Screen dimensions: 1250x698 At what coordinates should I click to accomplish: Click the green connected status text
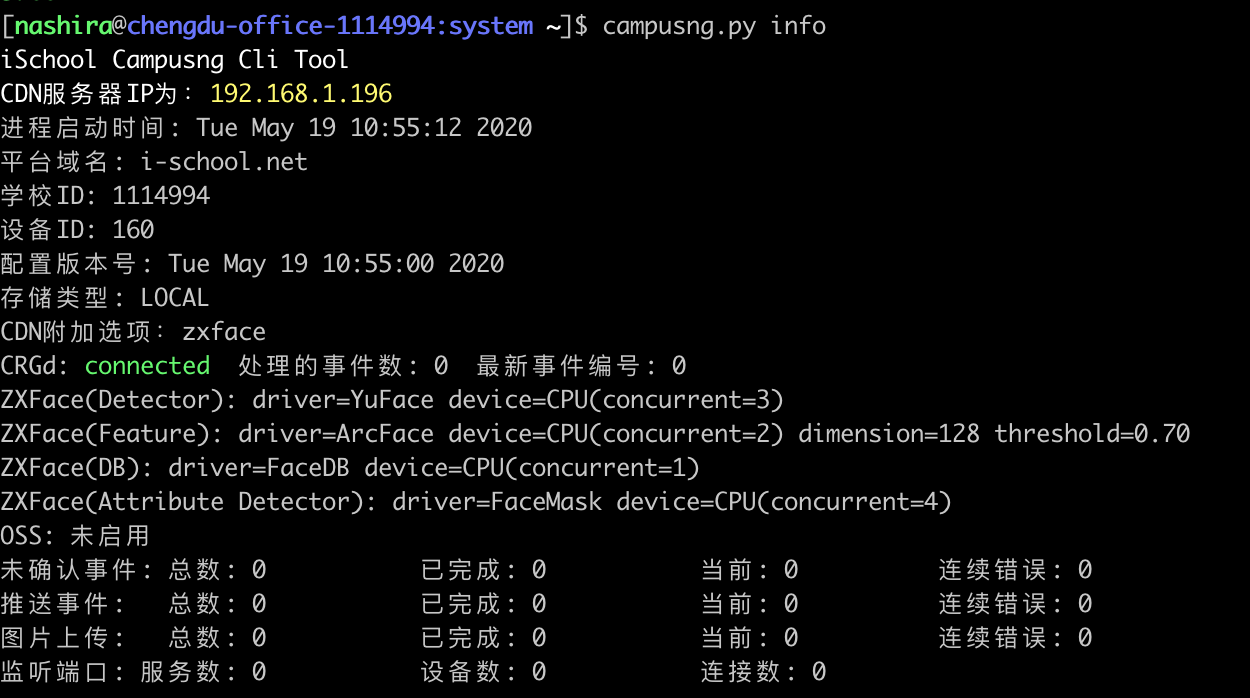[x=147, y=366]
